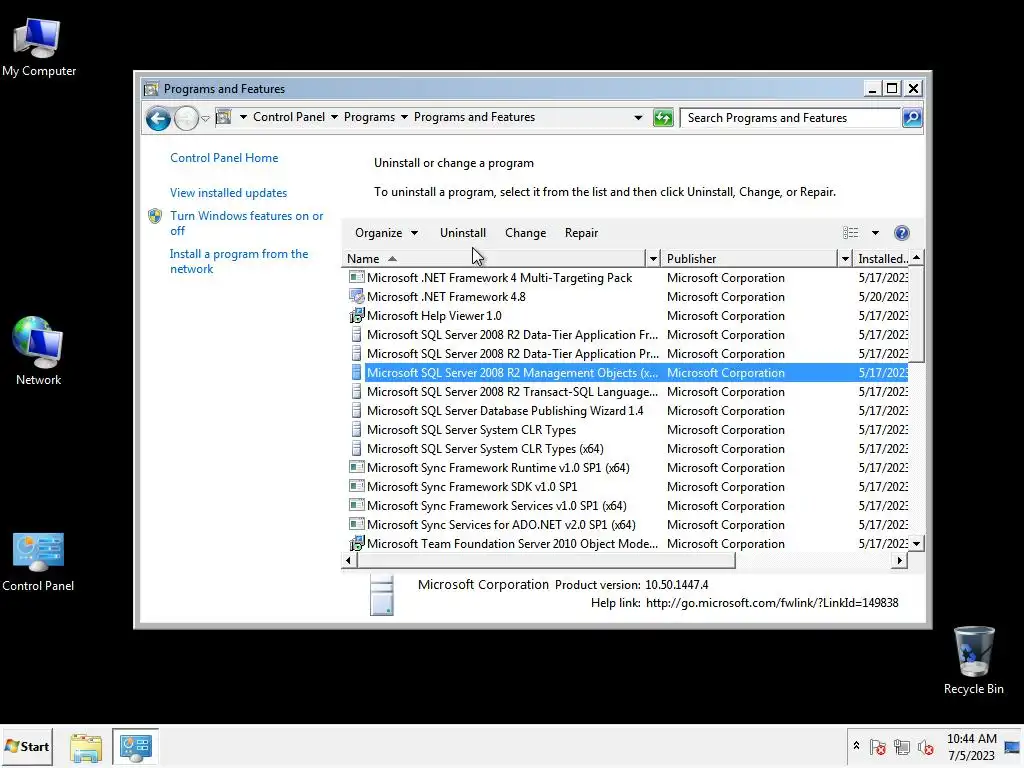
Task: Sort by the Publisher column header
Action: (x=748, y=259)
